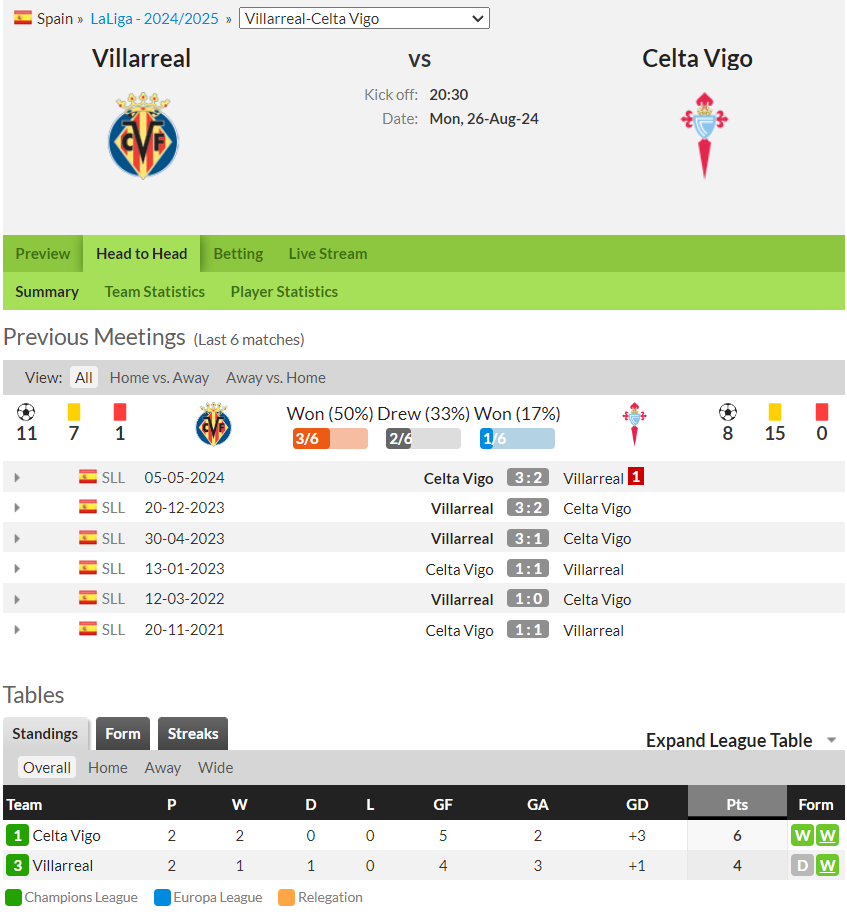This screenshot has height=922, width=847.
Task: Open the Villarreal-Celta Vigo match dropdown
Action: pyautogui.click(x=364, y=18)
